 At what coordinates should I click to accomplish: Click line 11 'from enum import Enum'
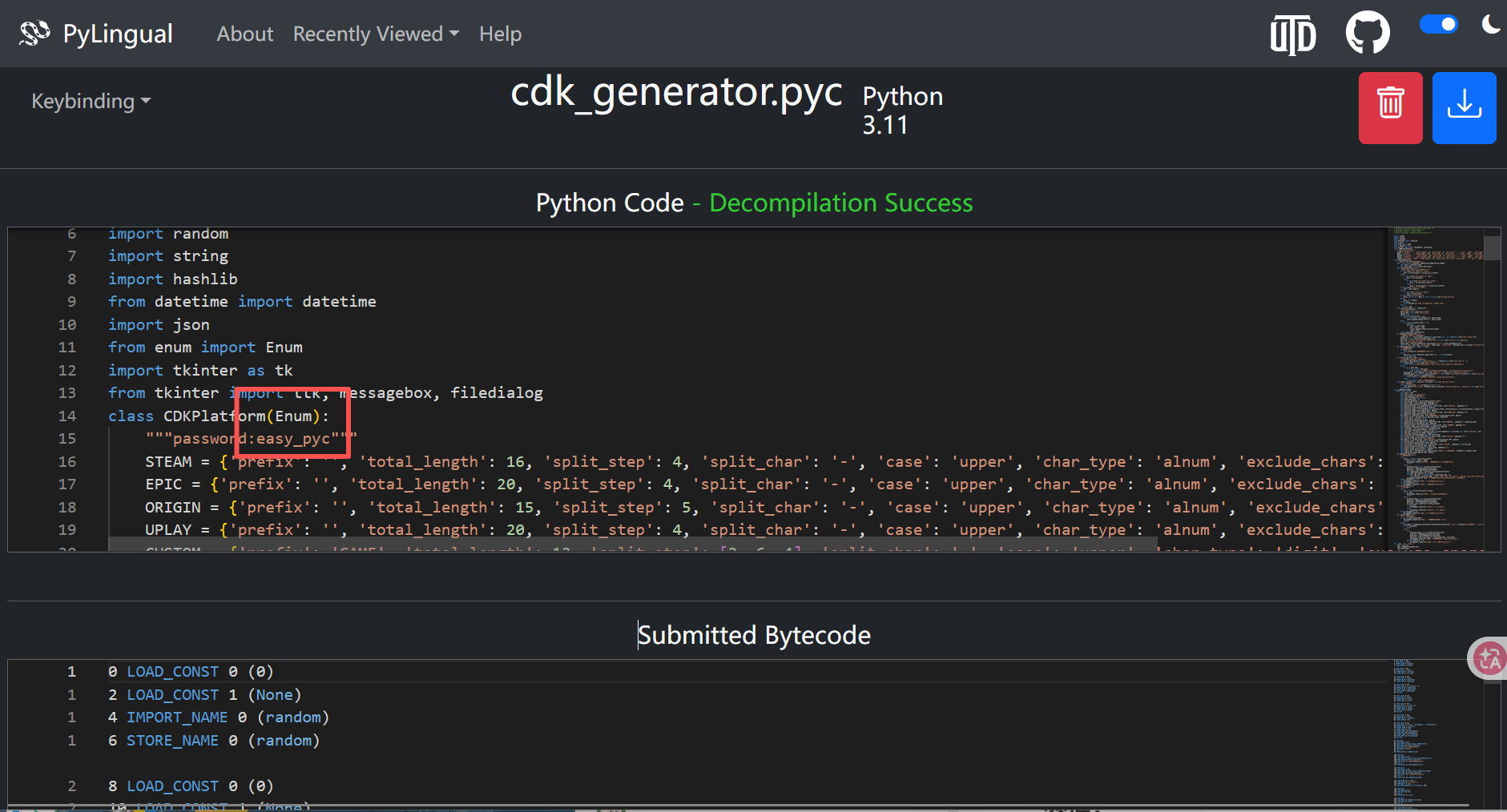[x=205, y=348]
